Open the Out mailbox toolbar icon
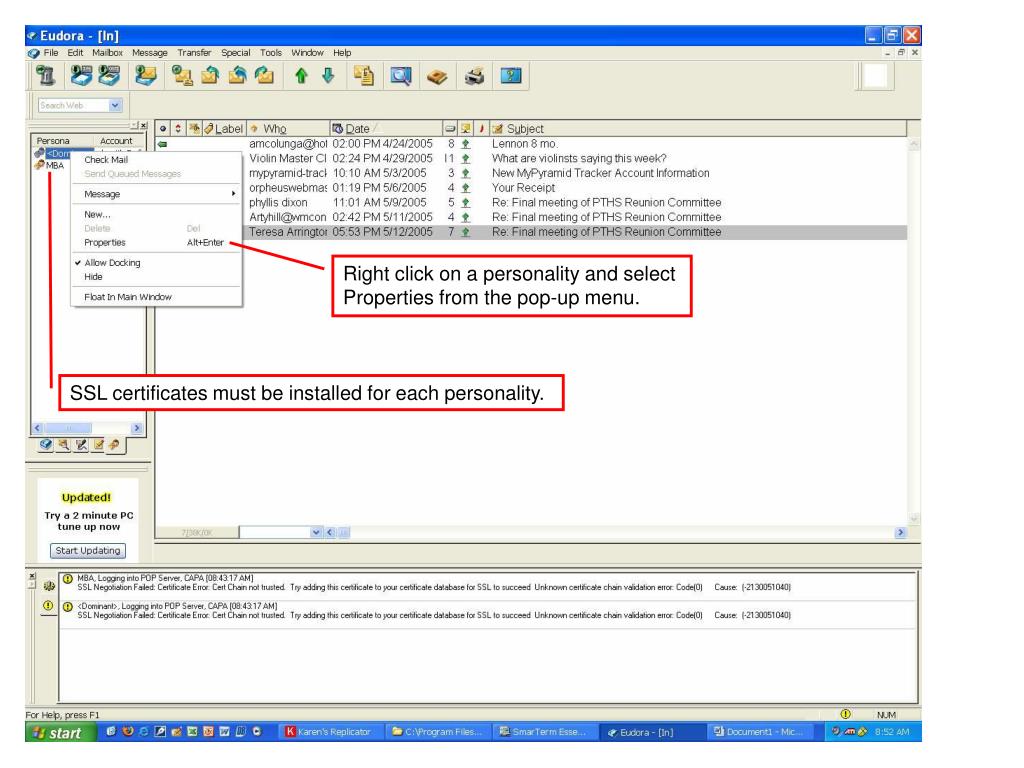 click(109, 76)
